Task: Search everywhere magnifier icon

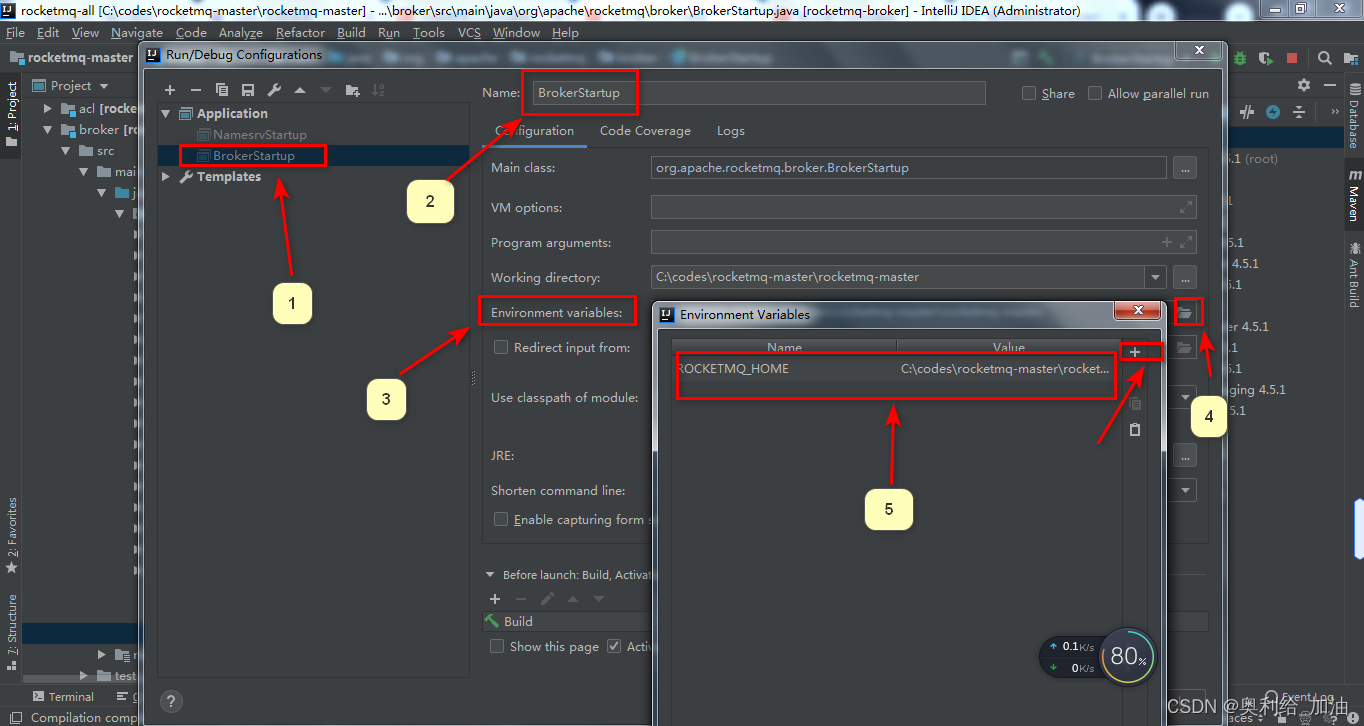Action: [x=1324, y=58]
